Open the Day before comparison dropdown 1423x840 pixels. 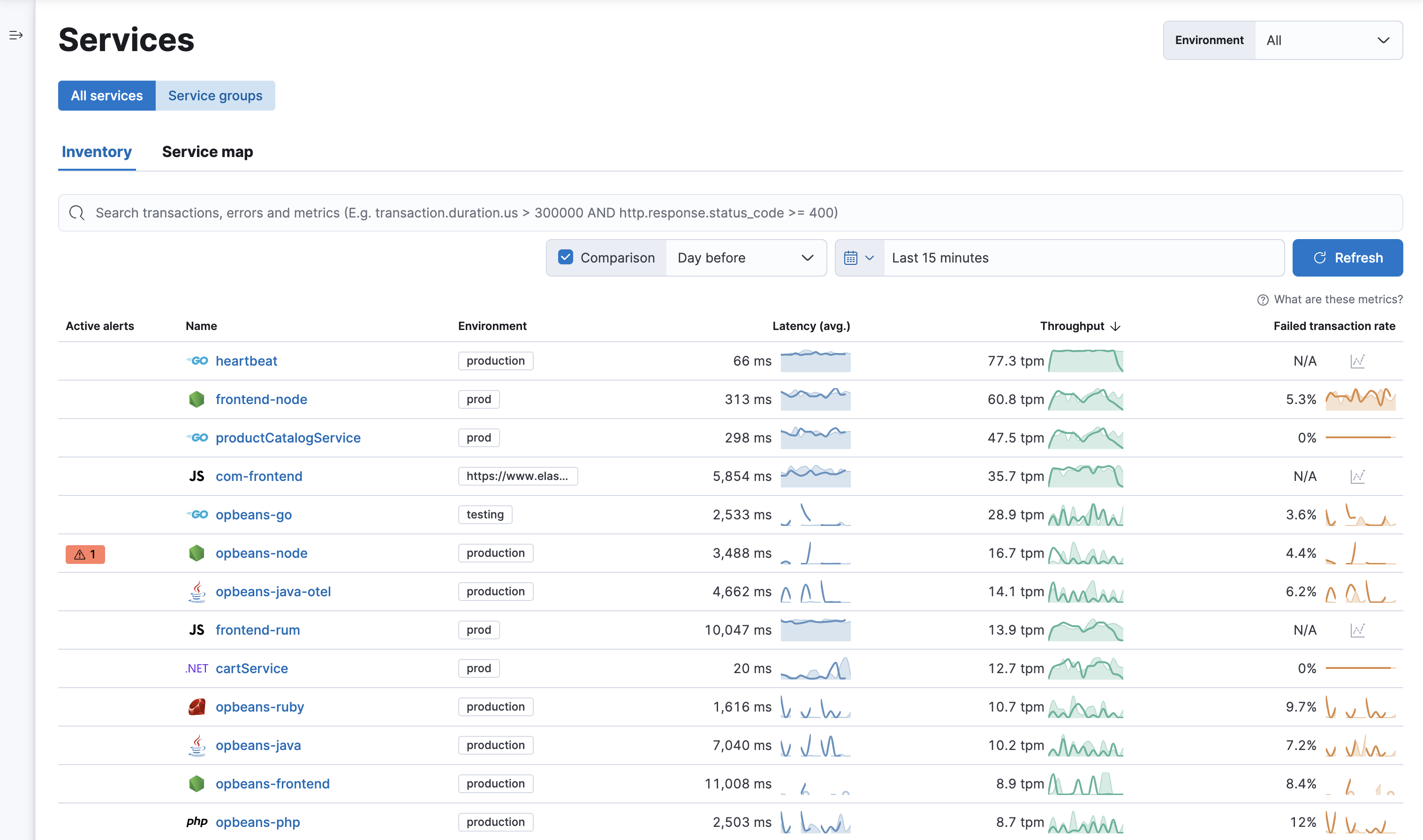point(745,257)
